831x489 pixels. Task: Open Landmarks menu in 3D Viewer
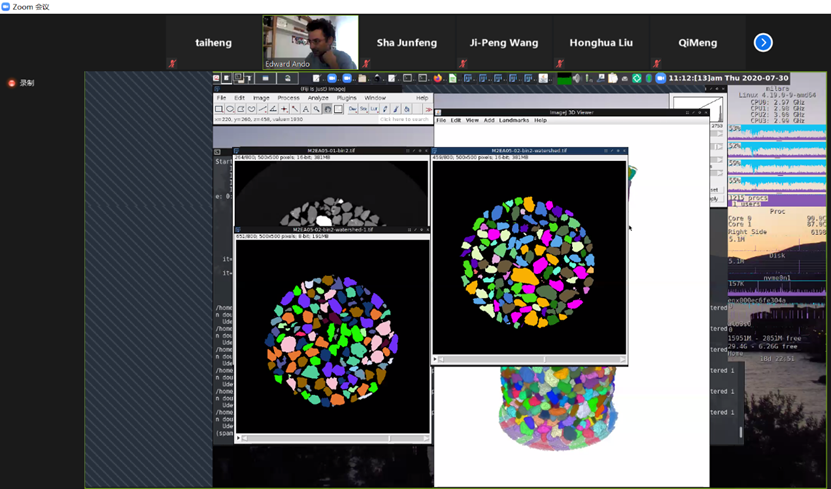click(514, 120)
